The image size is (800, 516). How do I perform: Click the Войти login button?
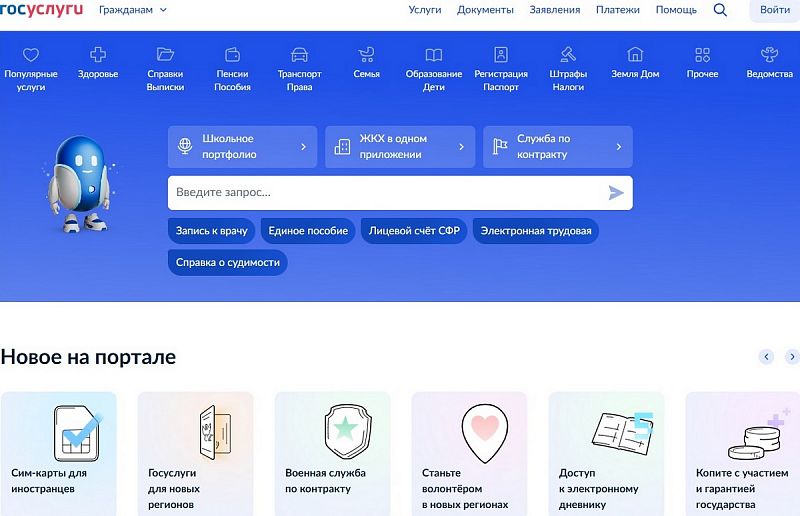pyautogui.click(x=774, y=10)
